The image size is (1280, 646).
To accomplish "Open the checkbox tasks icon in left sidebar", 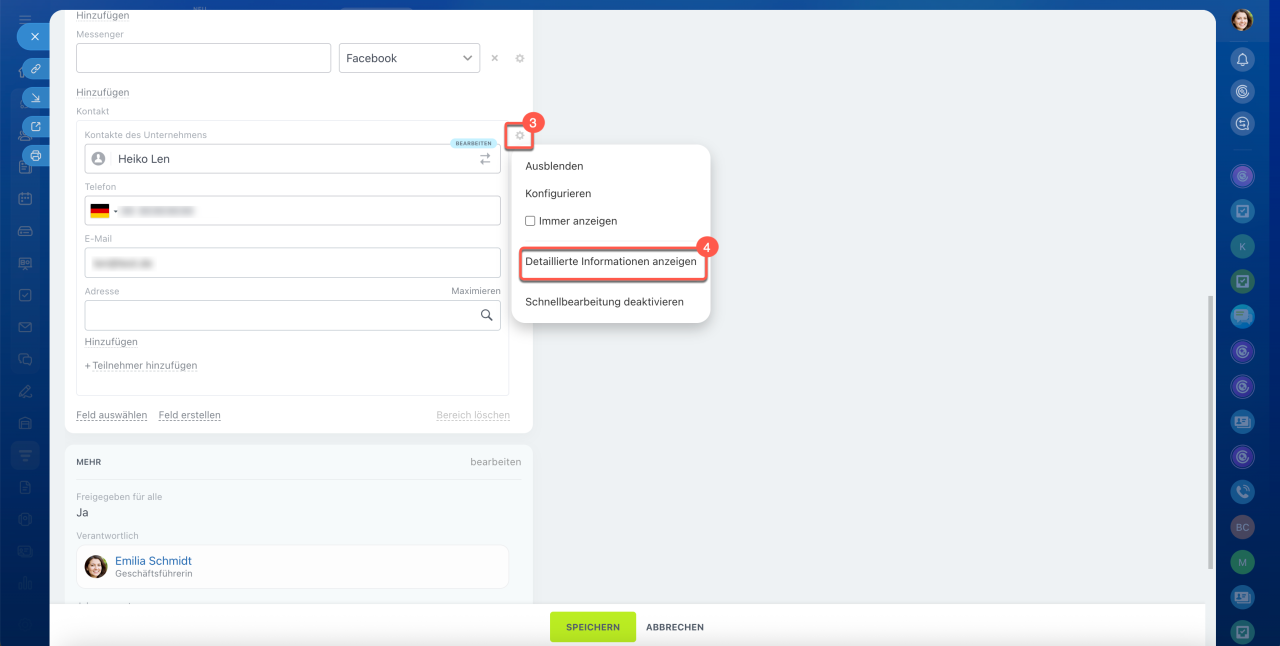I will (25, 295).
